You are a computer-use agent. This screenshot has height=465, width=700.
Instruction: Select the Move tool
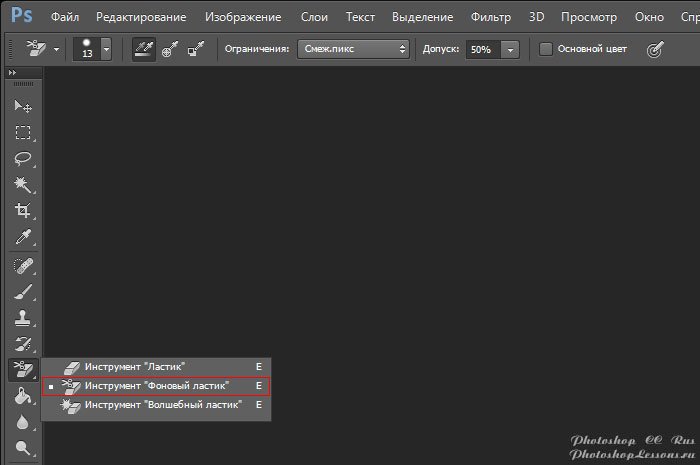(22, 106)
